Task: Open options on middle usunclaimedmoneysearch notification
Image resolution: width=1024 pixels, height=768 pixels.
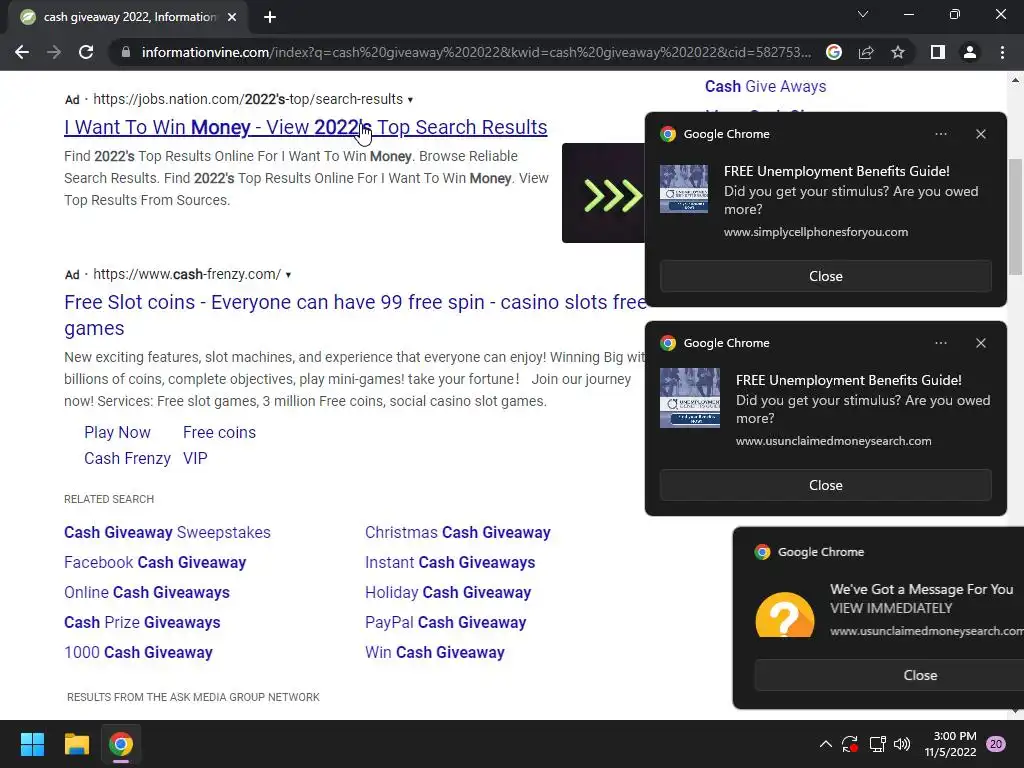Action: pos(940,343)
